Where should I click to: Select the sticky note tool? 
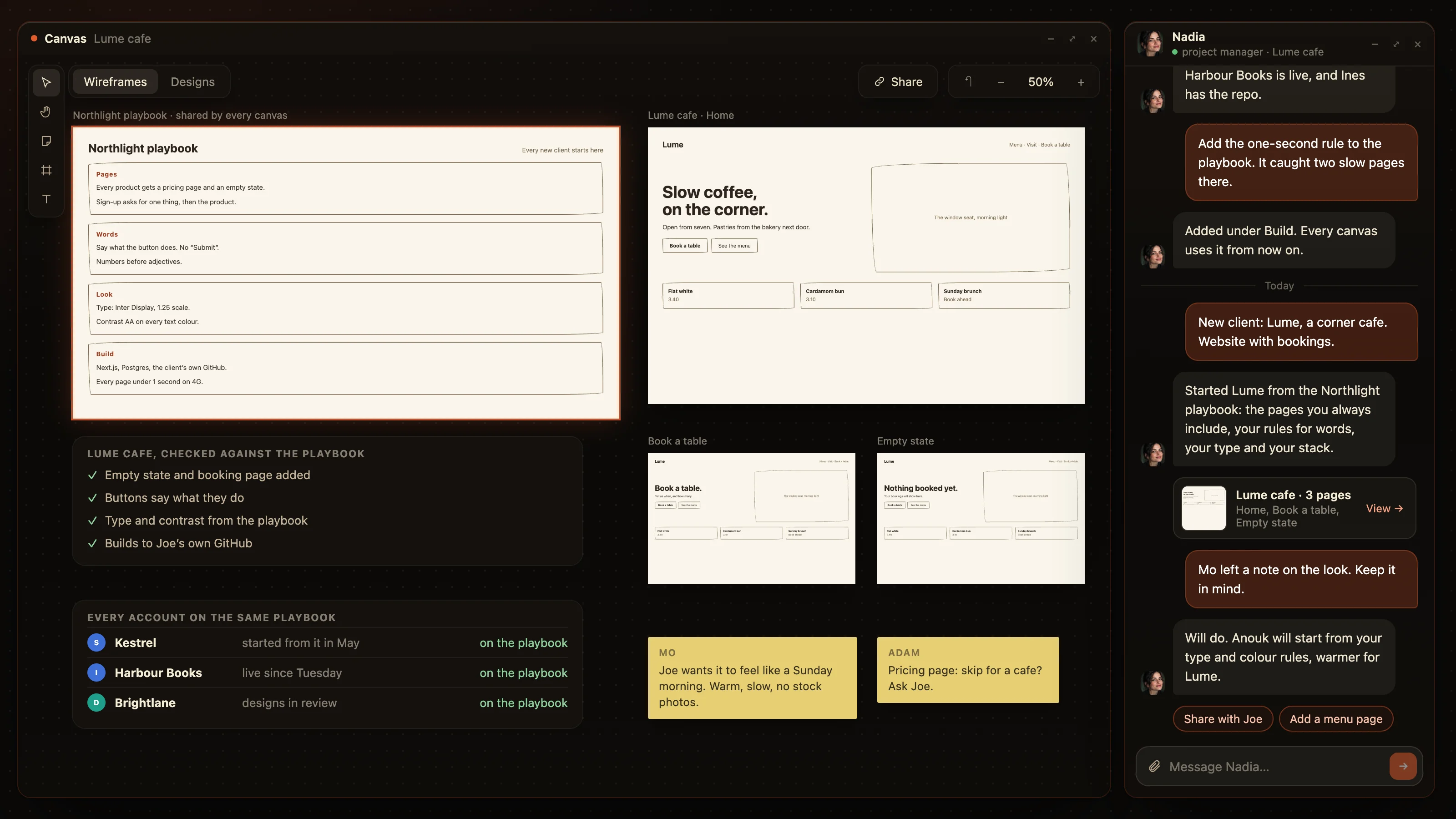click(46, 141)
